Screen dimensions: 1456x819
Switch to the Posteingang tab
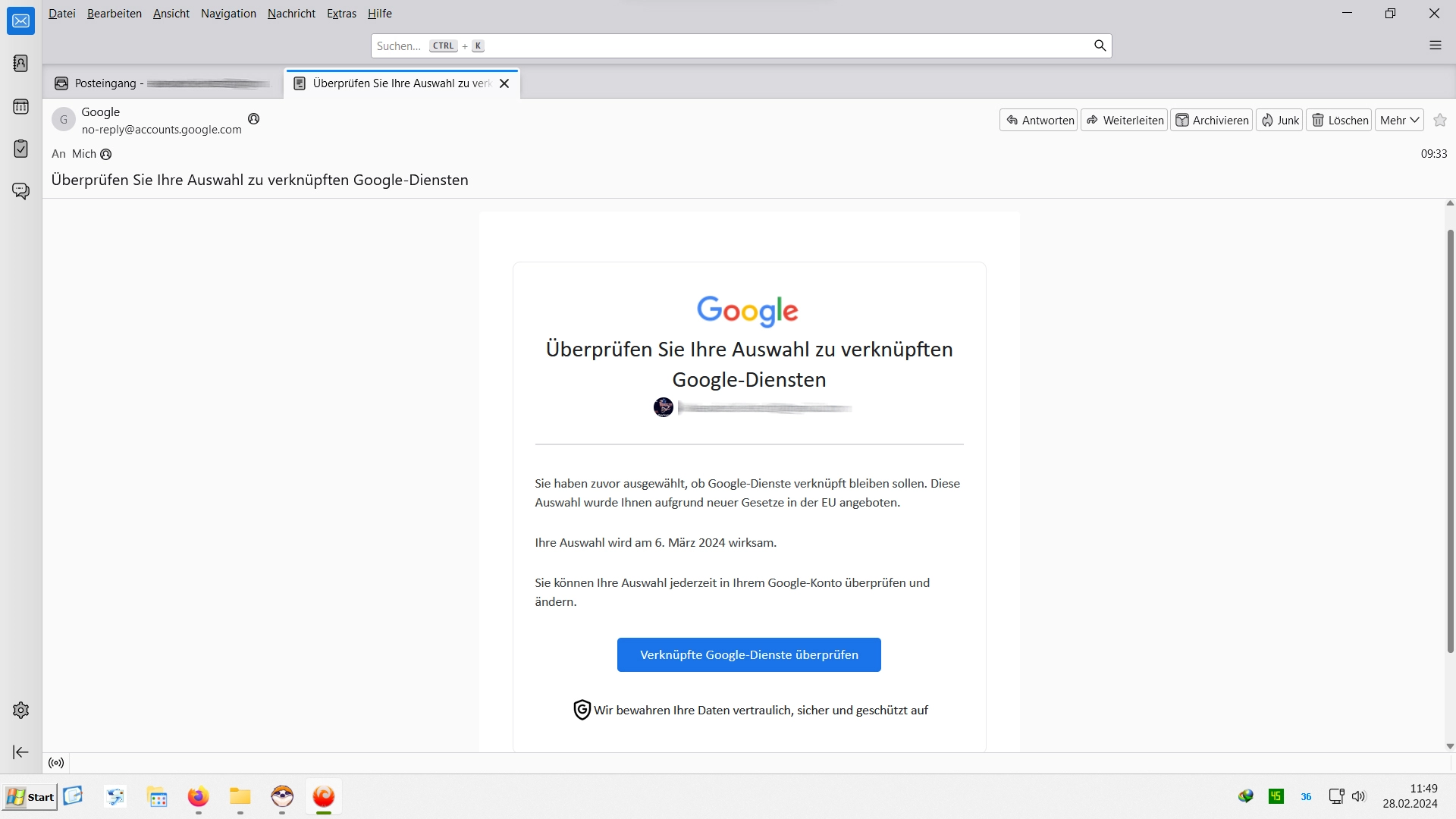tap(163, 83)
